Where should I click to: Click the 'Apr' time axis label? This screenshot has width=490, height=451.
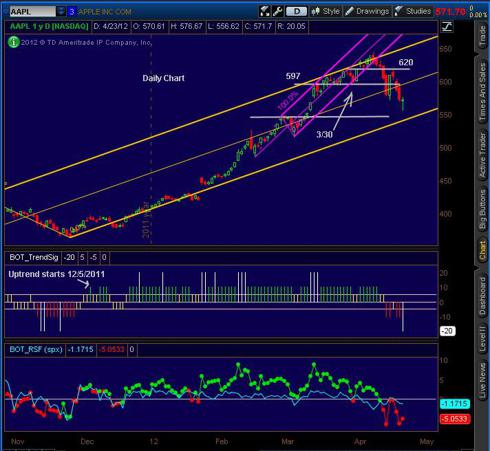(x=360, y=441)
